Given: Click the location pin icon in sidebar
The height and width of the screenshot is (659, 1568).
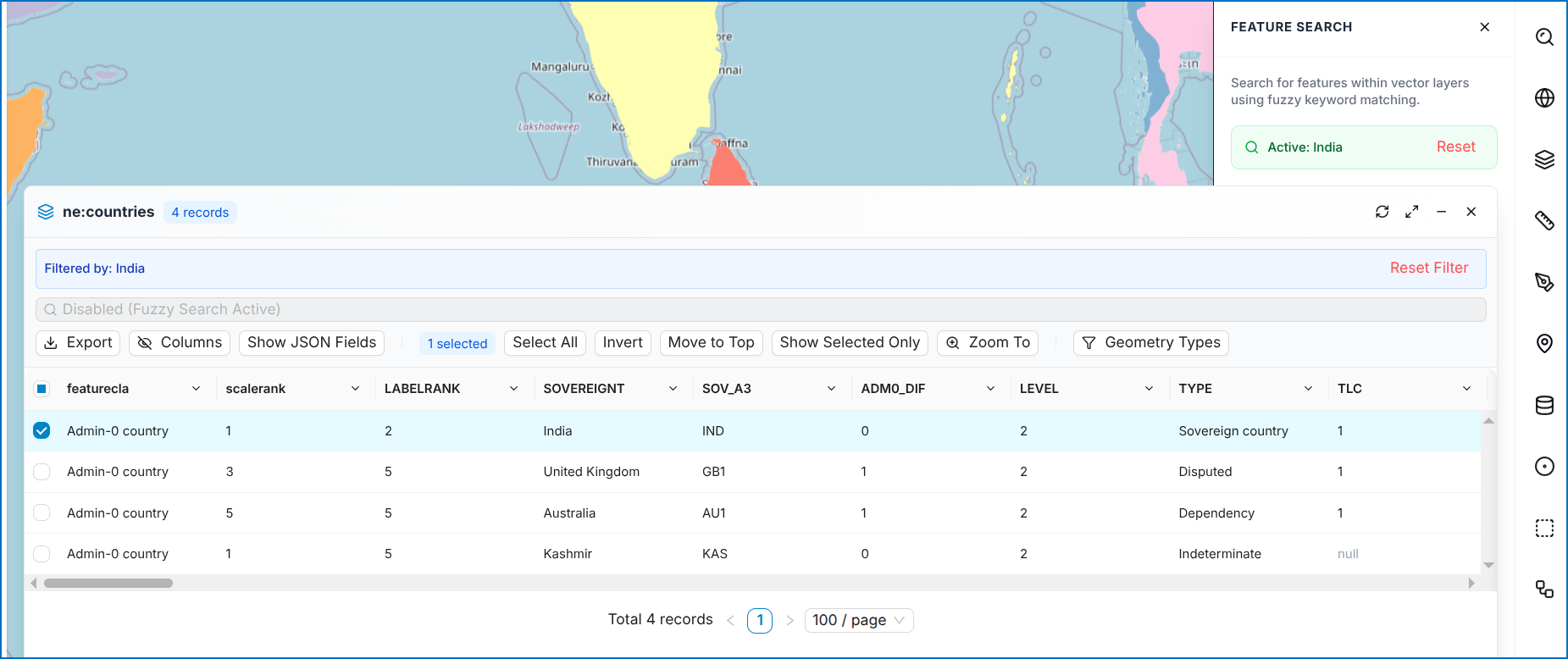Looking at the screenshot, I should pyautogui.click(x=1544, y=343).
